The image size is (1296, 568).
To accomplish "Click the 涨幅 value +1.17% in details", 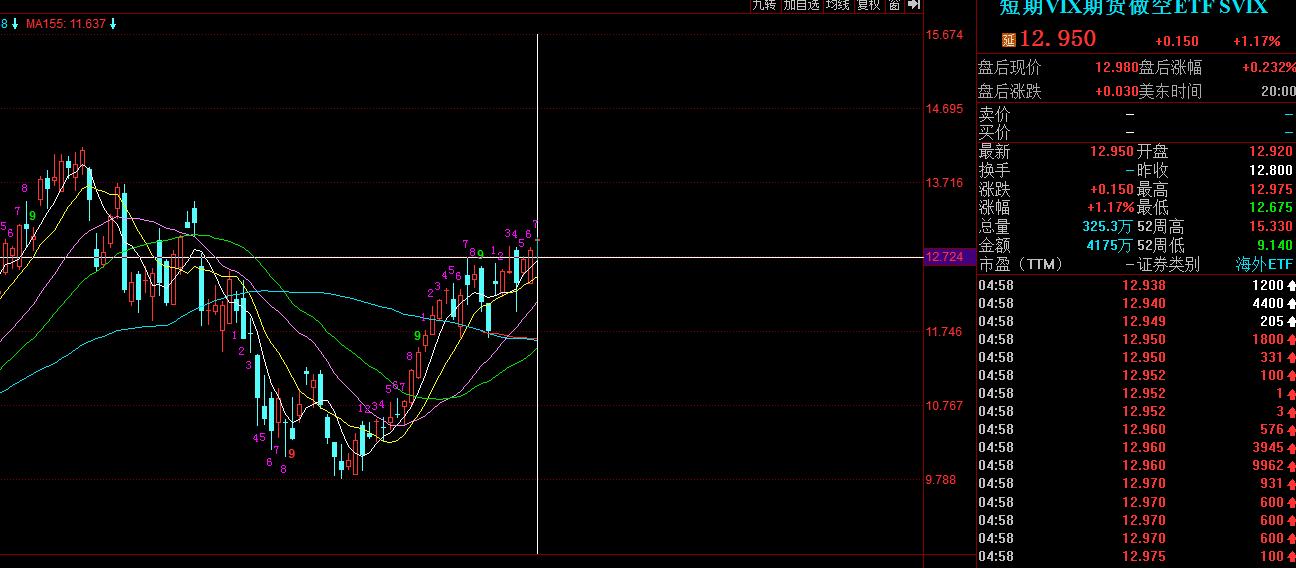I will (1112, 208).
